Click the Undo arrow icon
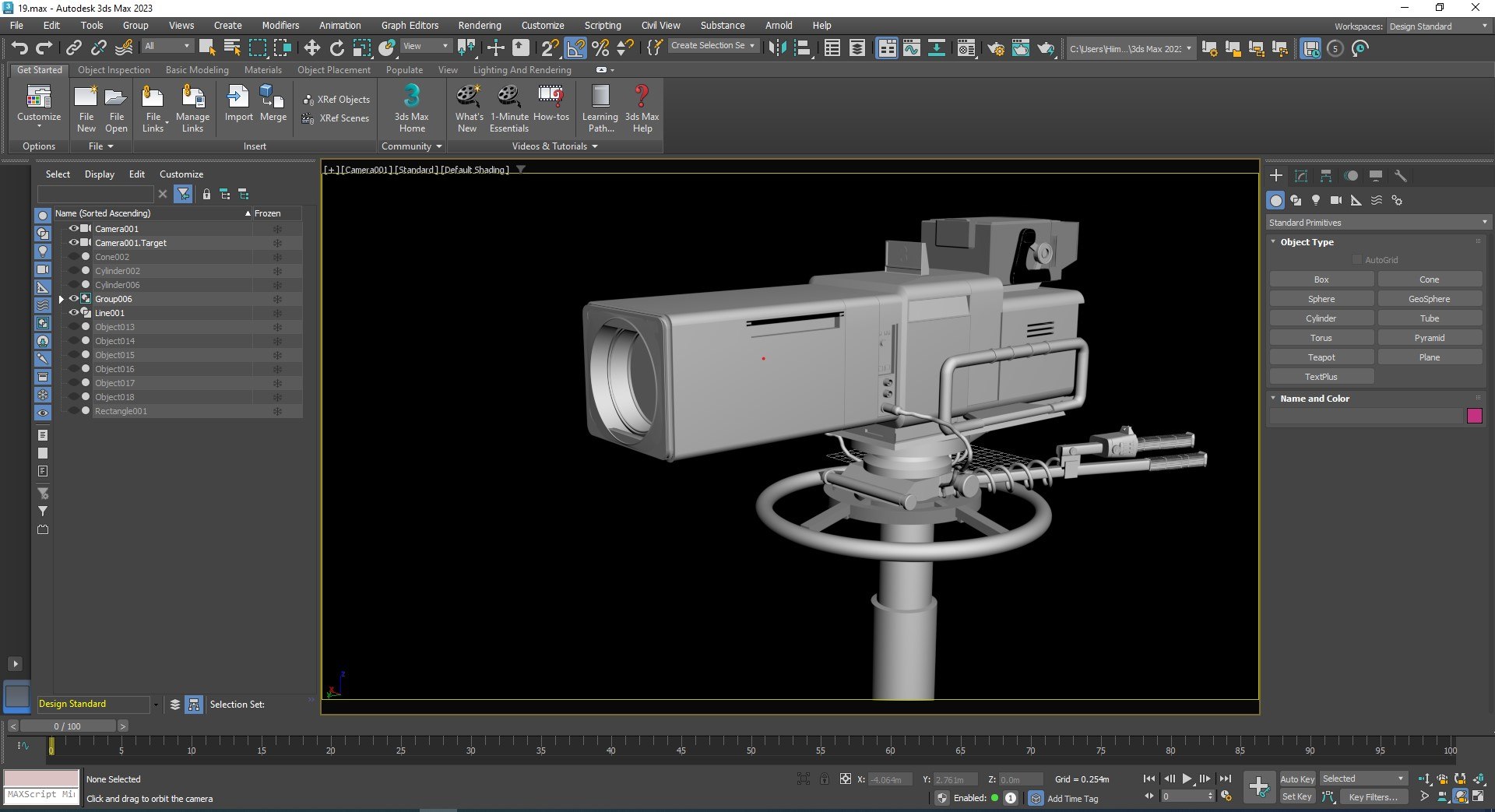 [19, 48]
